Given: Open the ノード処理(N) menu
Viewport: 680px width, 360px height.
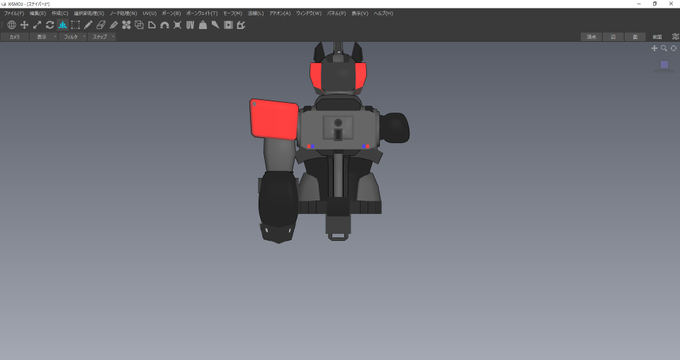Looking at the screenshot, I should pyautogui.click(x=123, y=13).
